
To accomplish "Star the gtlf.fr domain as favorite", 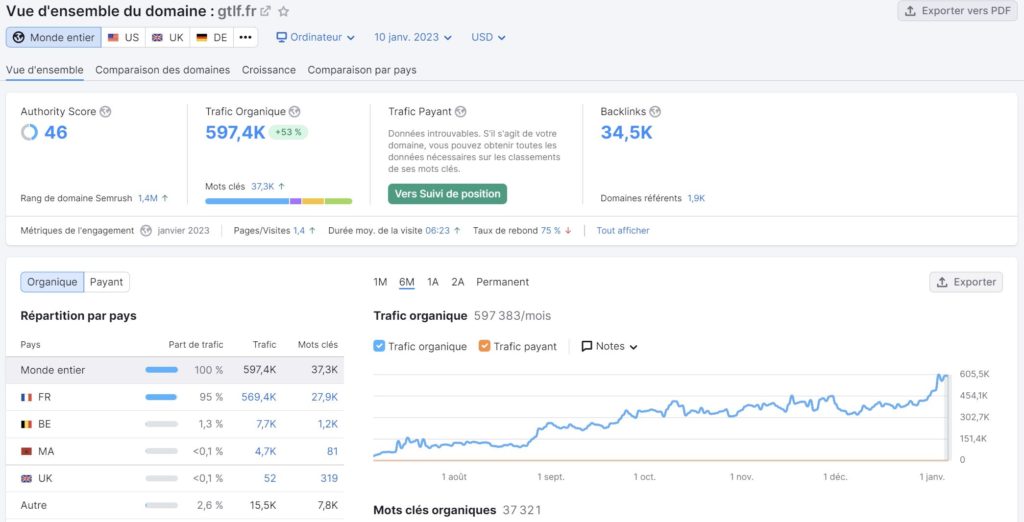I will 283,11.
